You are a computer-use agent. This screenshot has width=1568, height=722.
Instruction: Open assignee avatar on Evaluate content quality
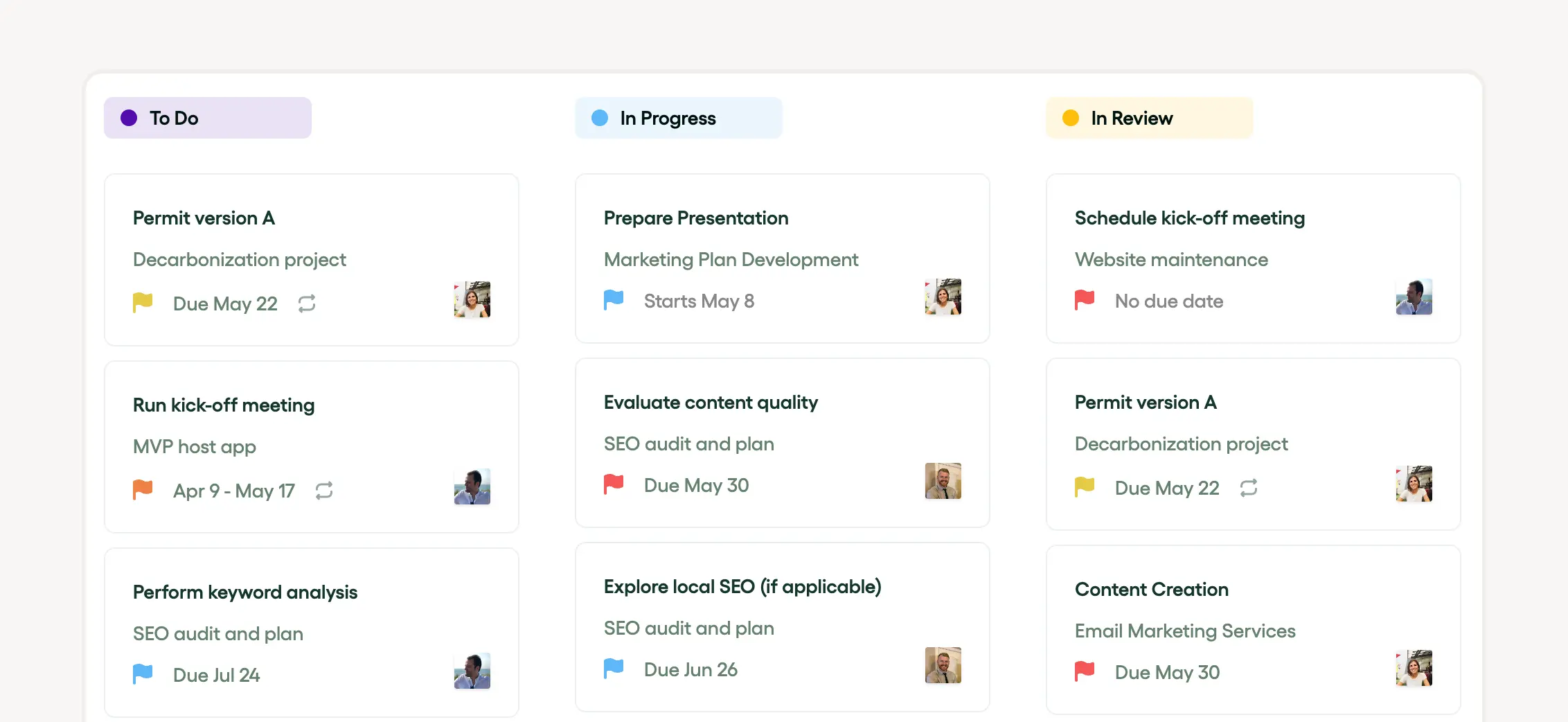[943, 481]
